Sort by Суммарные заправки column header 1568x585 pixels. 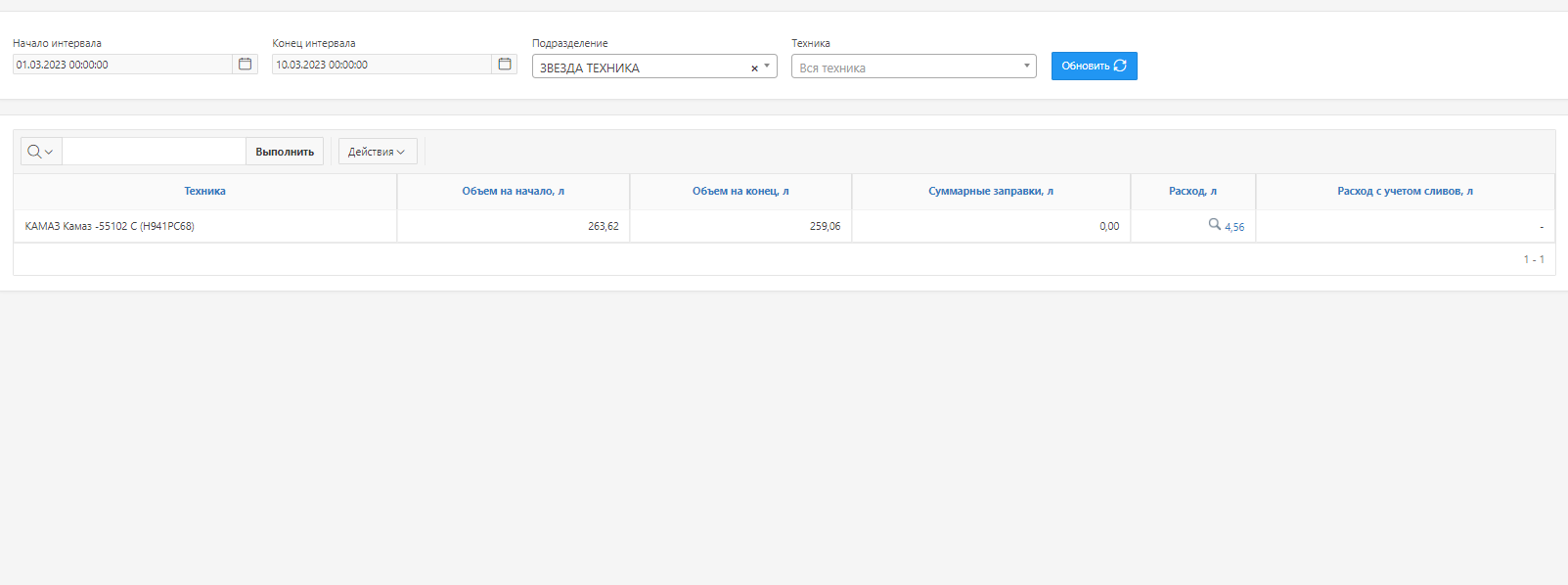click(990, 192)
